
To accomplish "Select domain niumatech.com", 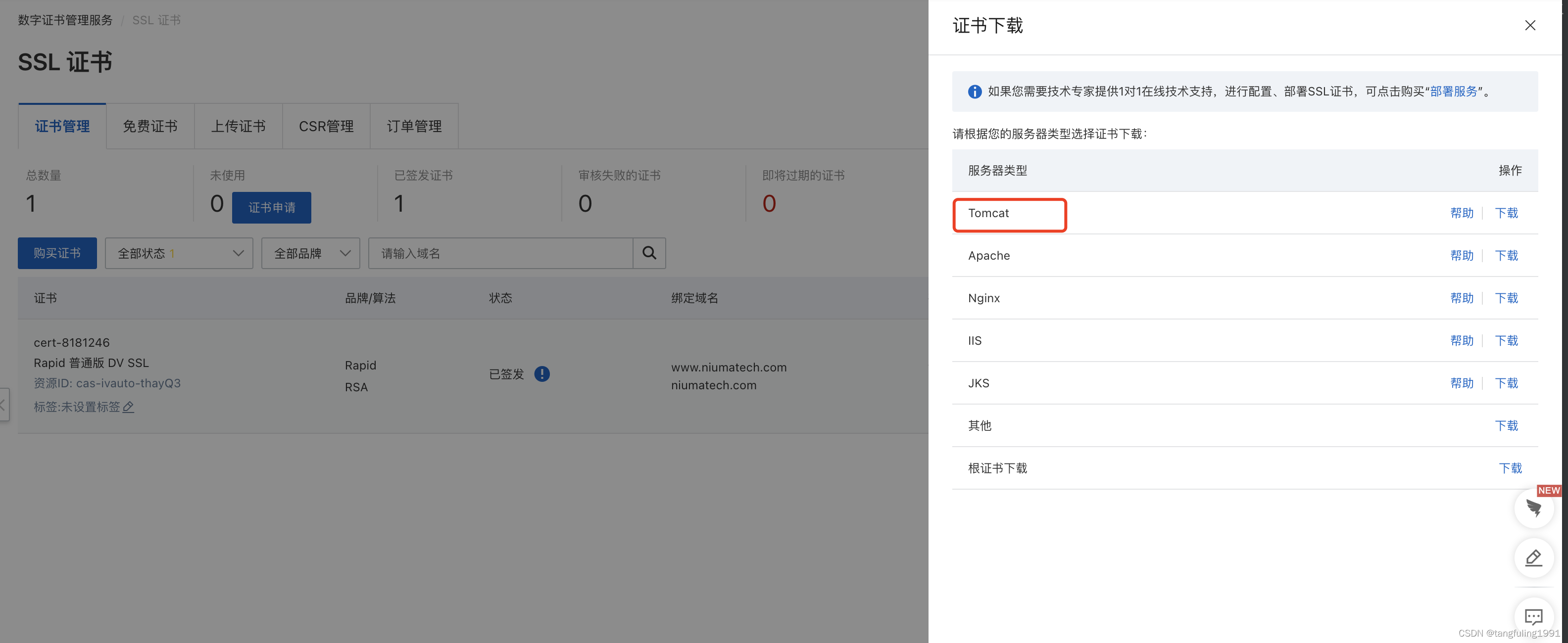I will click(x=714, y=385).
